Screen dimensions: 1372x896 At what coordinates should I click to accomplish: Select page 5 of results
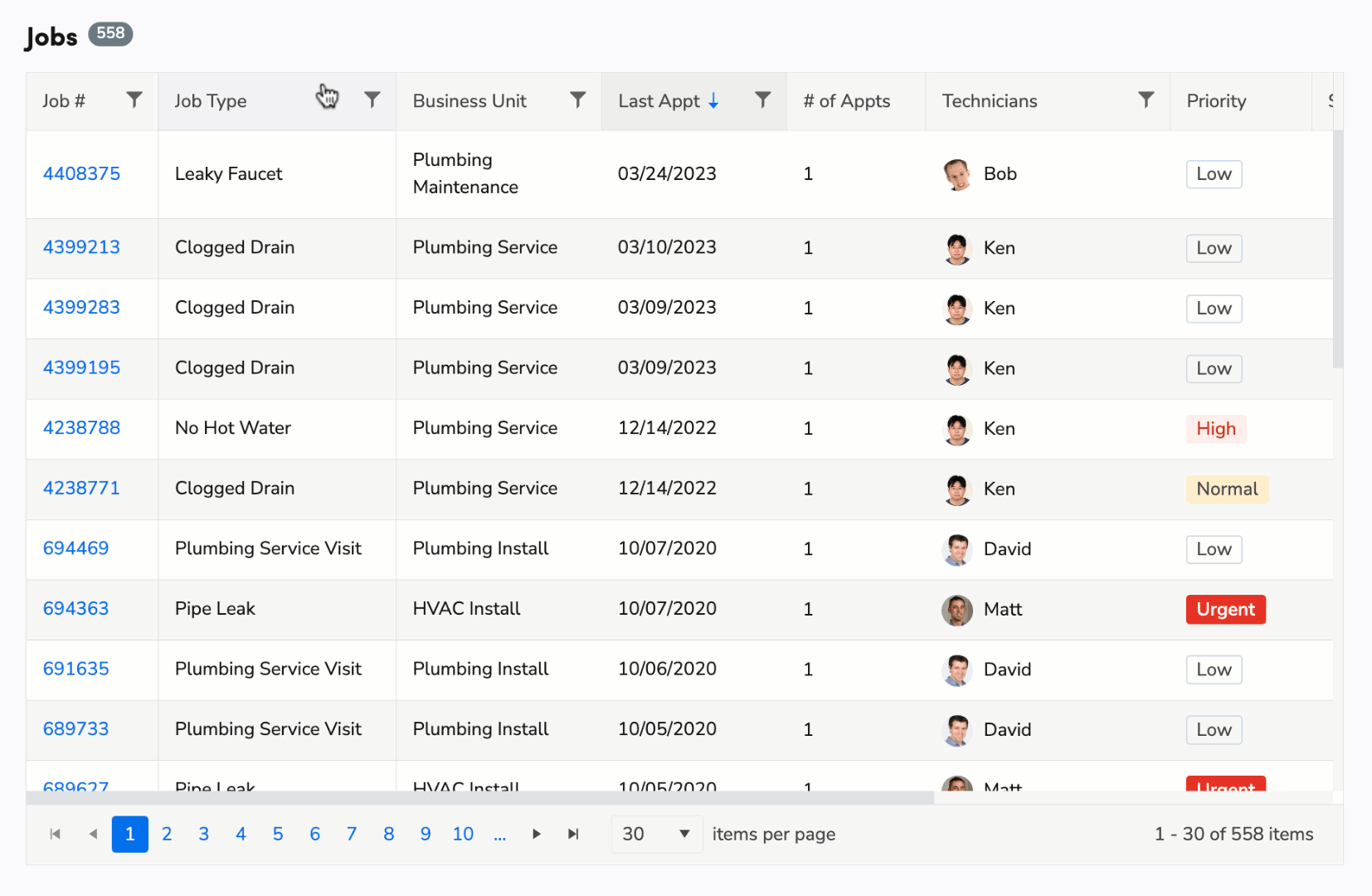pyautogui.click(x=278, y=834)
